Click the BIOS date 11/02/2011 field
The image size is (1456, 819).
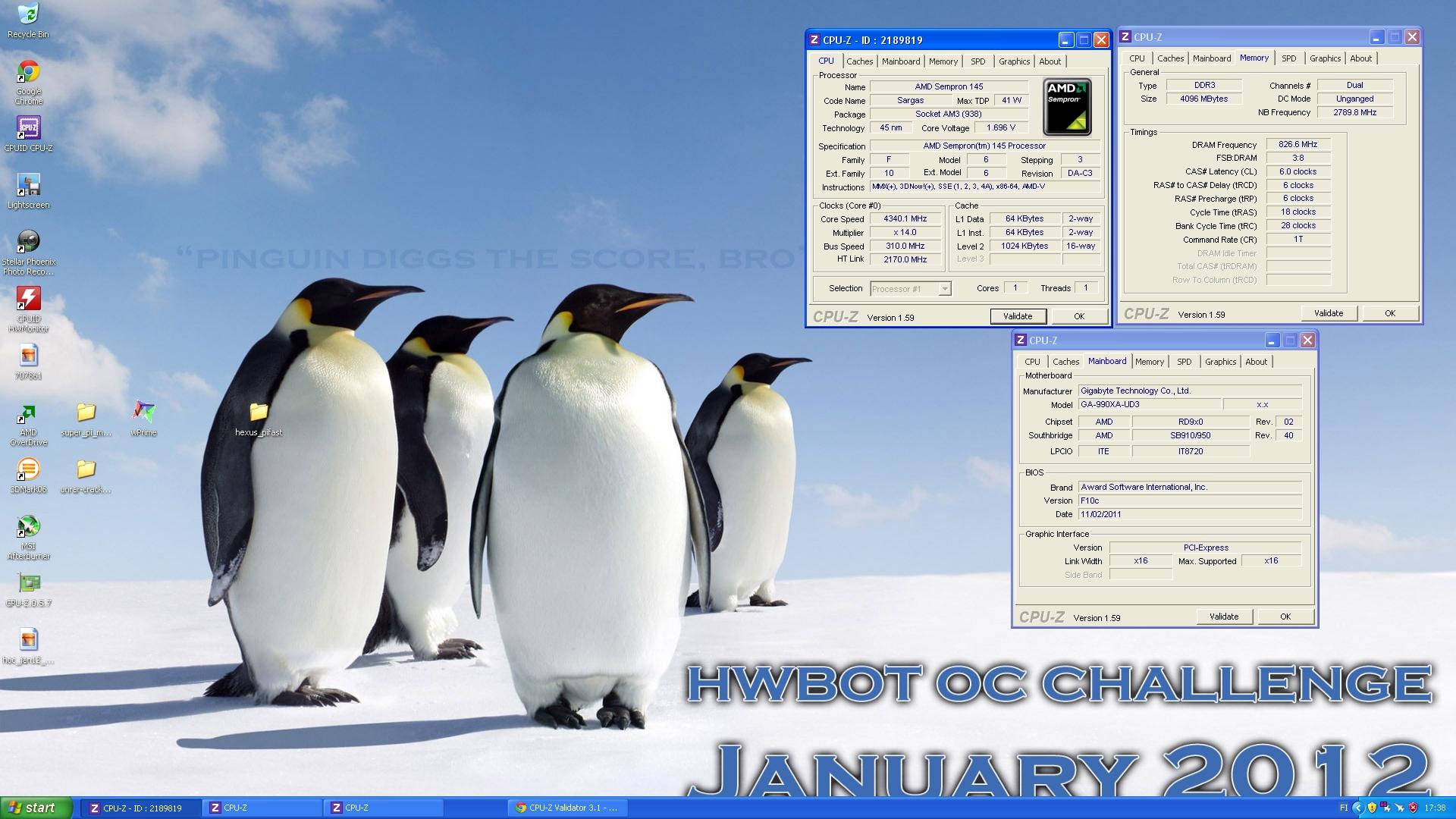click(x=1190, y=514)
